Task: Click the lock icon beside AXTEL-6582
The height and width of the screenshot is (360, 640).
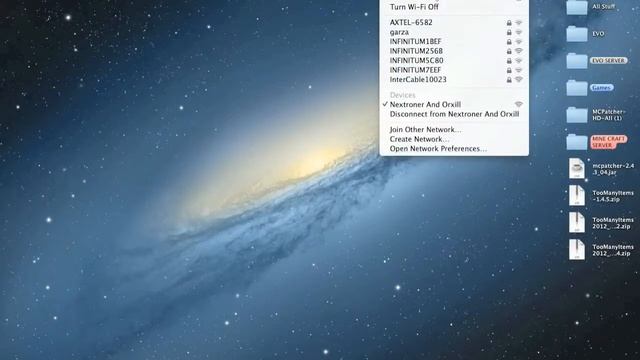Action: pyautogui.click(x=509, y=23)
